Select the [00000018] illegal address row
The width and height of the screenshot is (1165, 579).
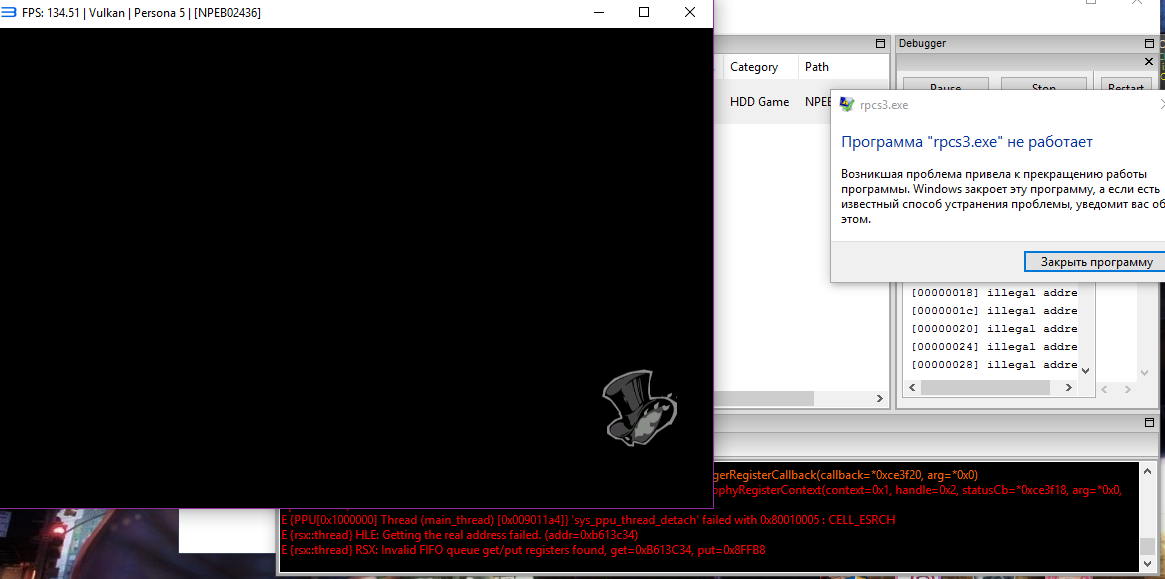pyautogui.click(x=993, y=293)
